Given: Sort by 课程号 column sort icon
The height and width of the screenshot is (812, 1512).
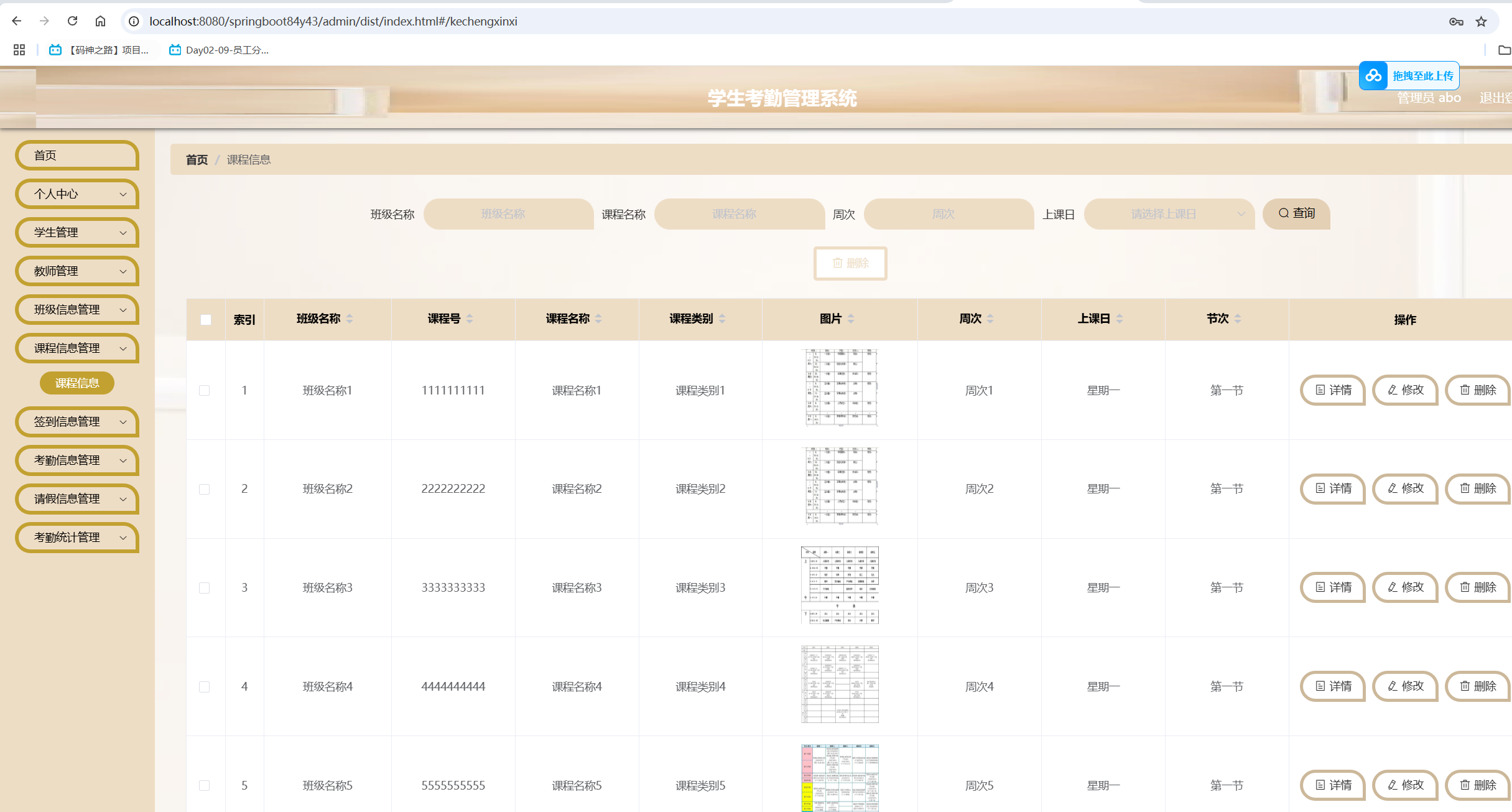Looking at the screenshot, I should 470,319.
